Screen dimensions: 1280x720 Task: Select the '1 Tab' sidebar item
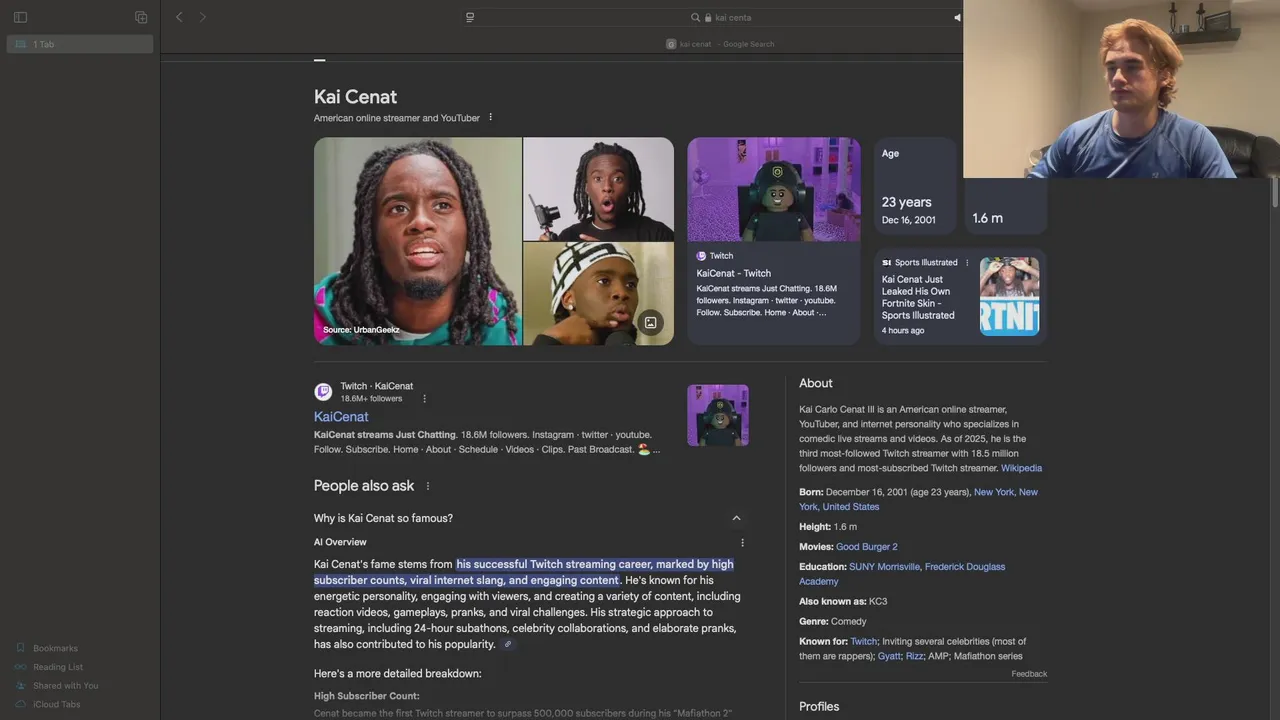point(80,44)
